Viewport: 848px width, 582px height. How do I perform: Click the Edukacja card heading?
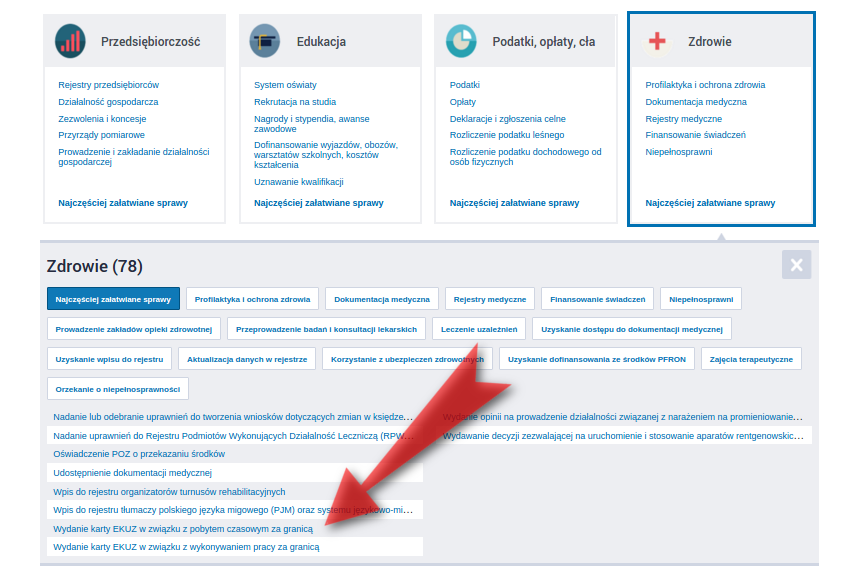(321, 42)
